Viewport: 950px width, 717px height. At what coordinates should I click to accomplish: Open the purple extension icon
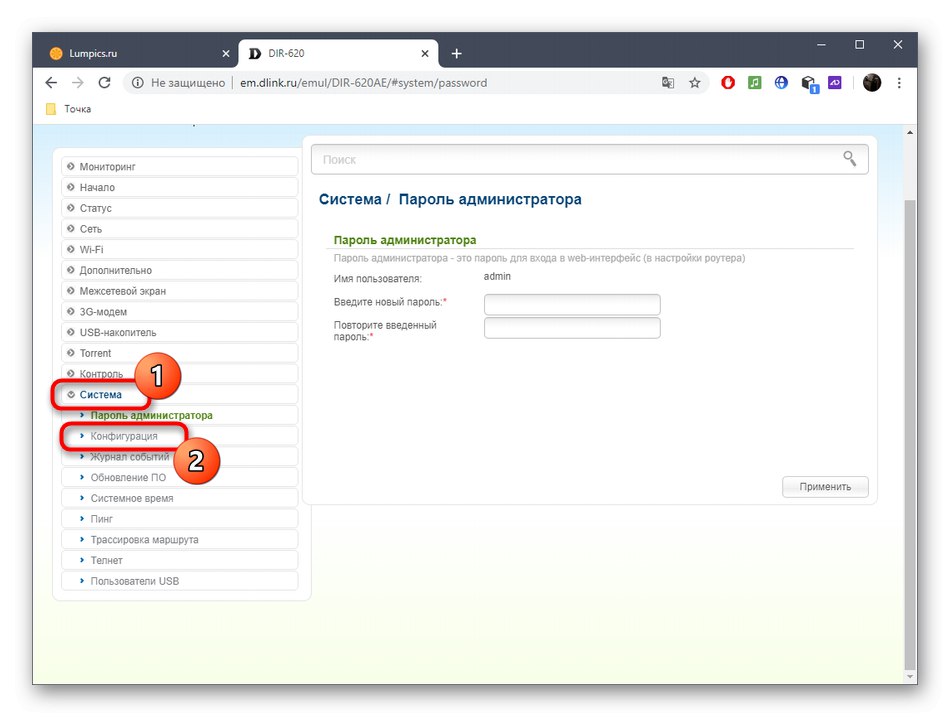(x=835, y=82)
